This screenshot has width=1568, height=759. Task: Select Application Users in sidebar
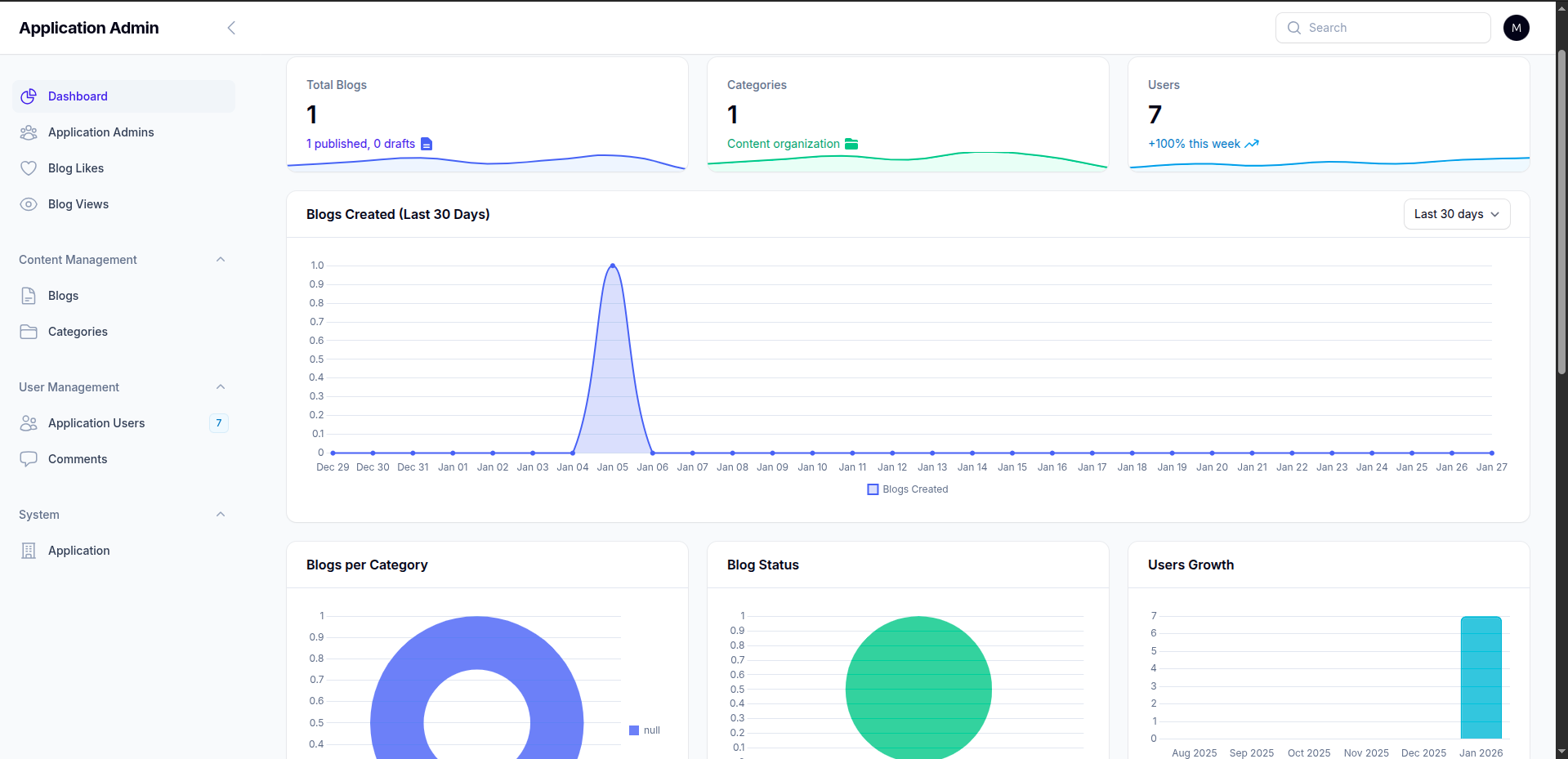click(x=96, y=422)
